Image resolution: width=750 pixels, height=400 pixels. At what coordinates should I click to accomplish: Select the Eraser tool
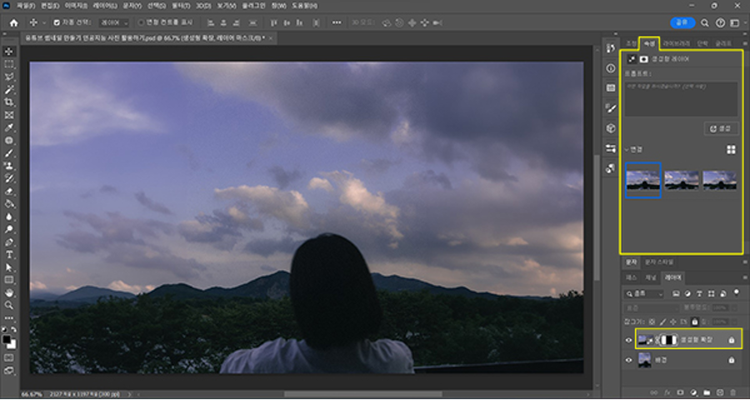click(9, 191)
